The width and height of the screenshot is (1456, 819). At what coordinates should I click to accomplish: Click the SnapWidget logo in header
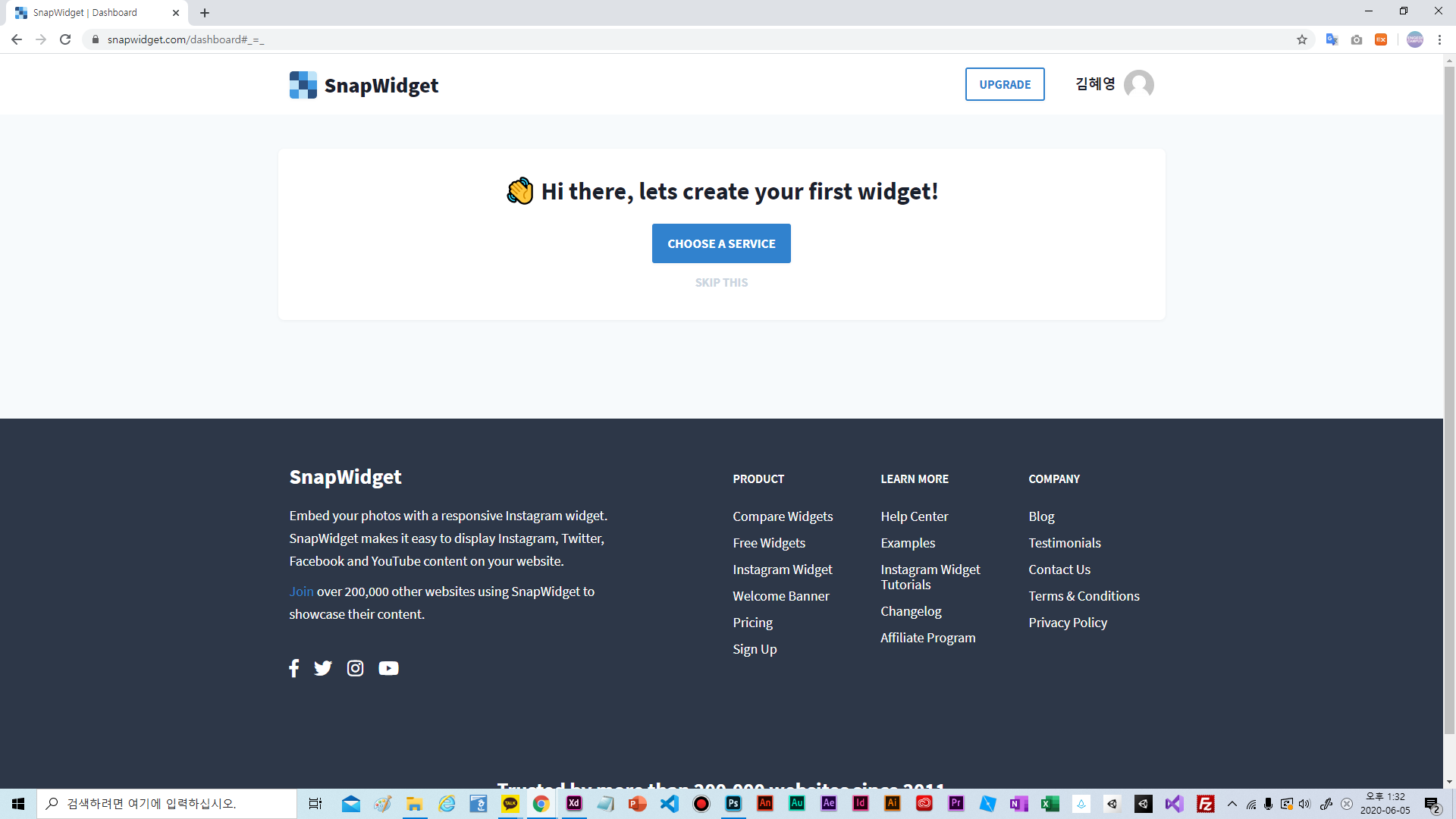(x=364, y=85)
